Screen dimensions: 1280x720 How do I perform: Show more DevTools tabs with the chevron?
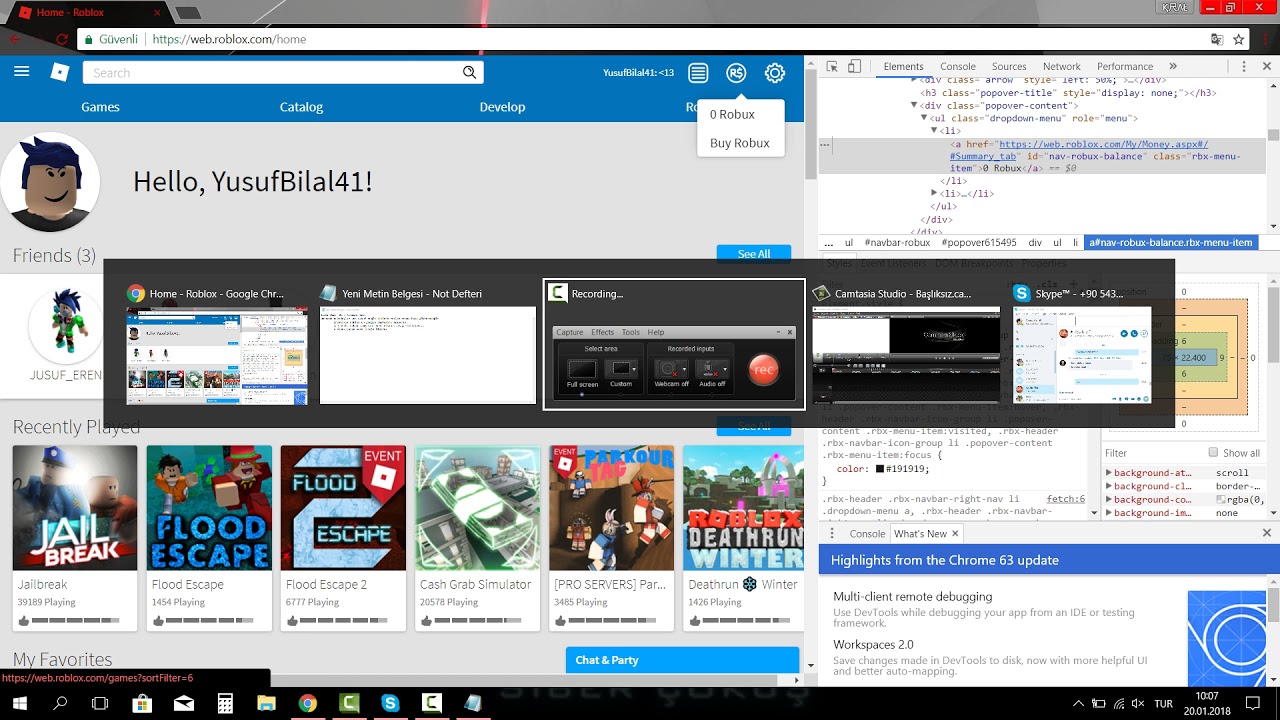pyautogui.click(x=1173, y=66)
